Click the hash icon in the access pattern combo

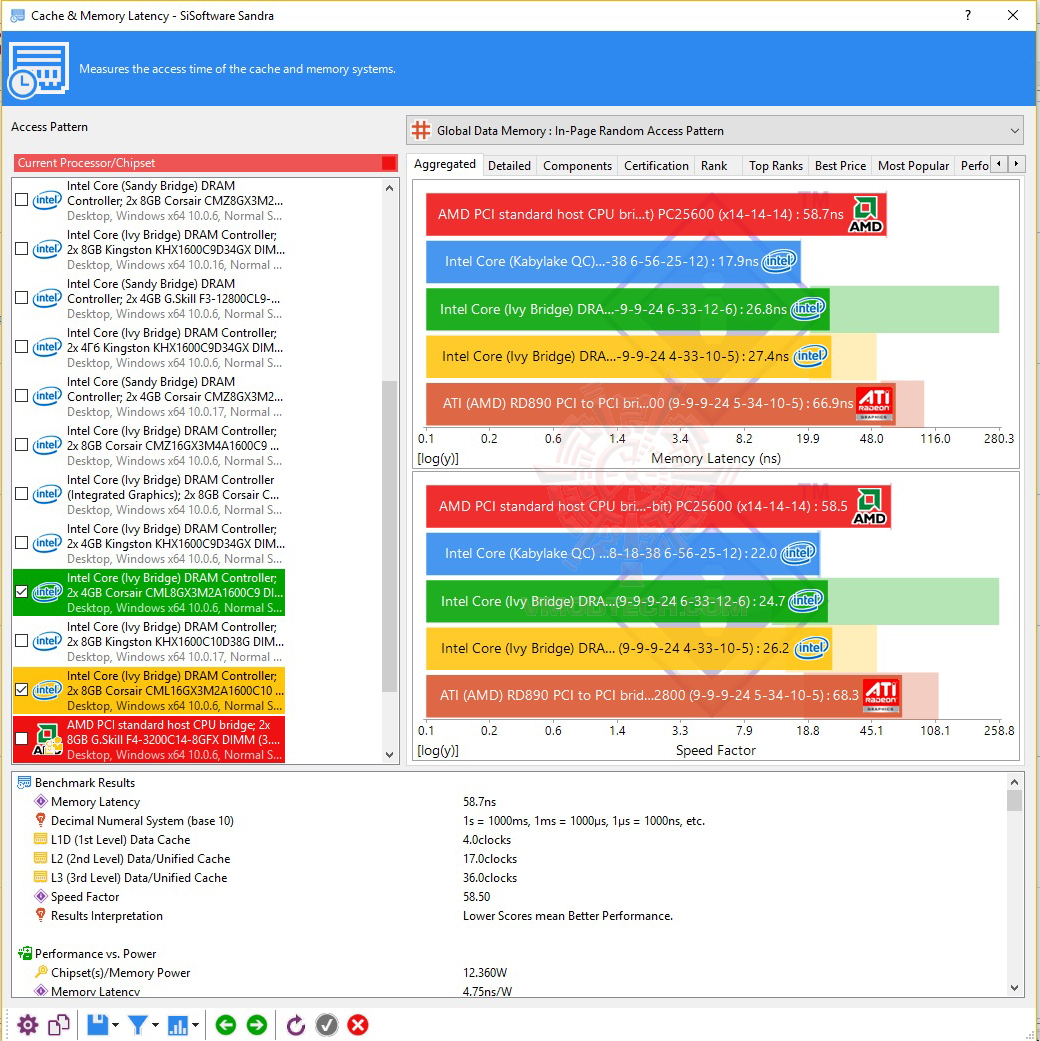(x=420, y=130)
